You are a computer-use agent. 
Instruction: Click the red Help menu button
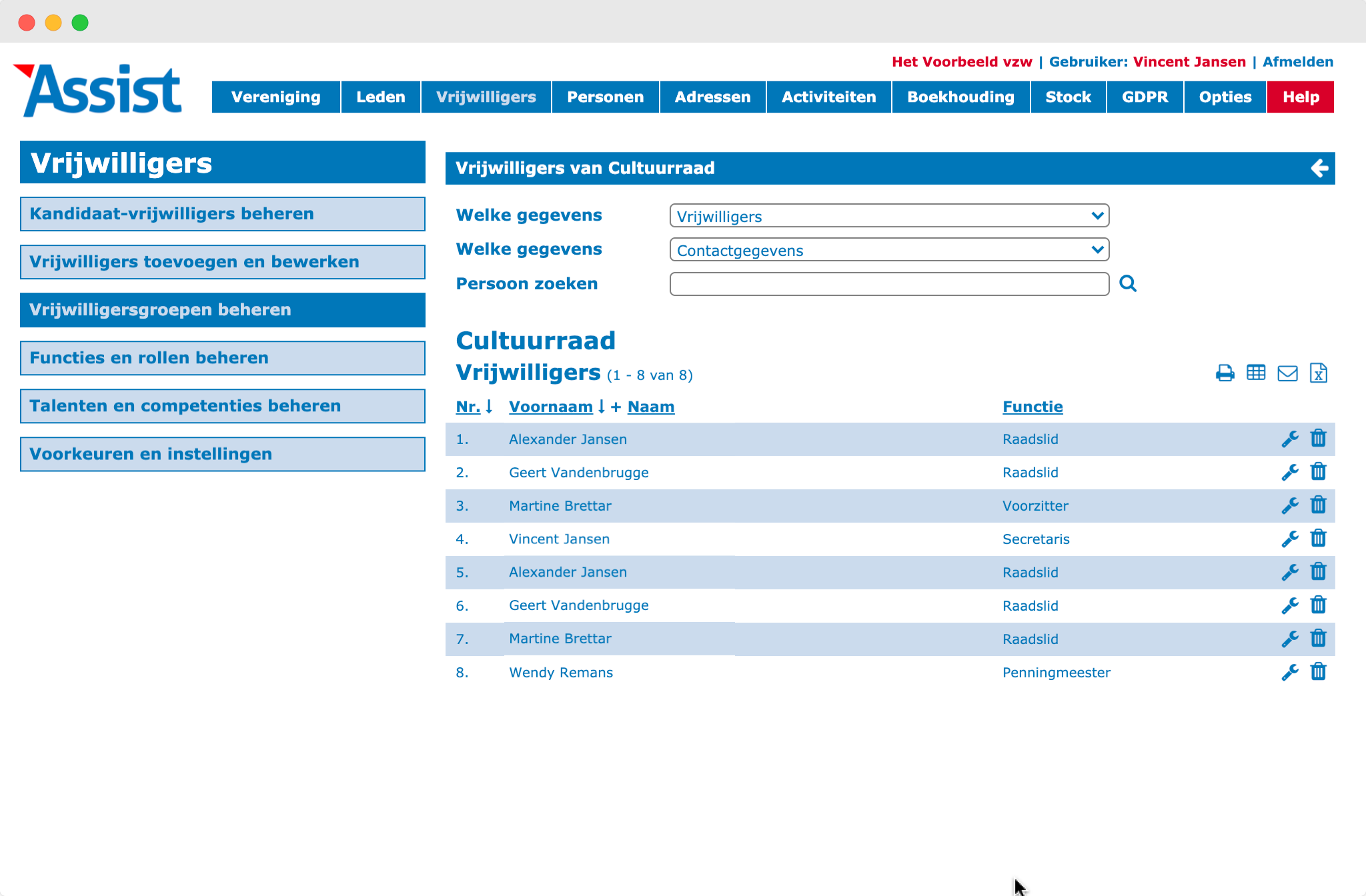click(1301, 97)
